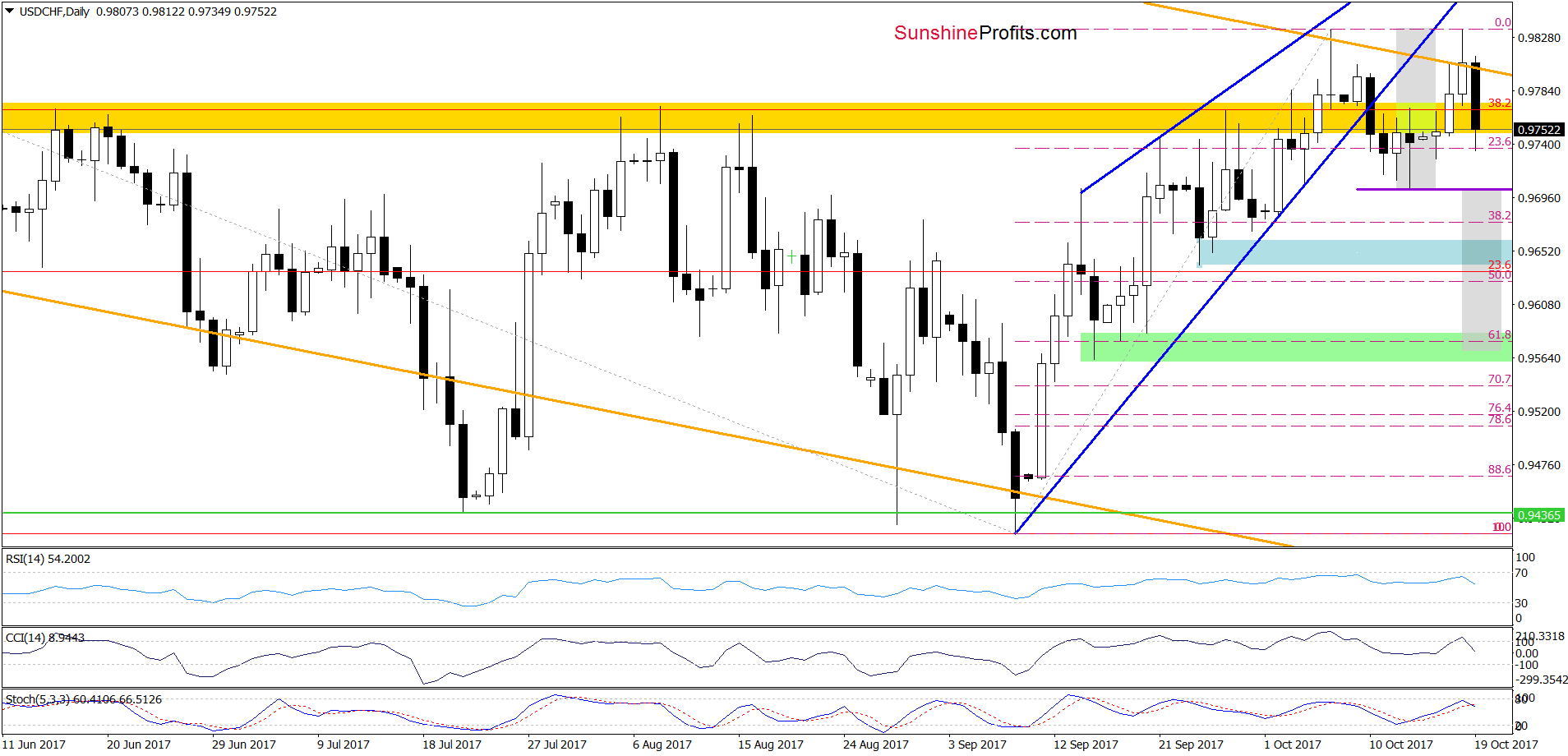Click the 24 Aug 2017 date label
The width and height of the screenshot is (1568, 756).
coord(876,744)
